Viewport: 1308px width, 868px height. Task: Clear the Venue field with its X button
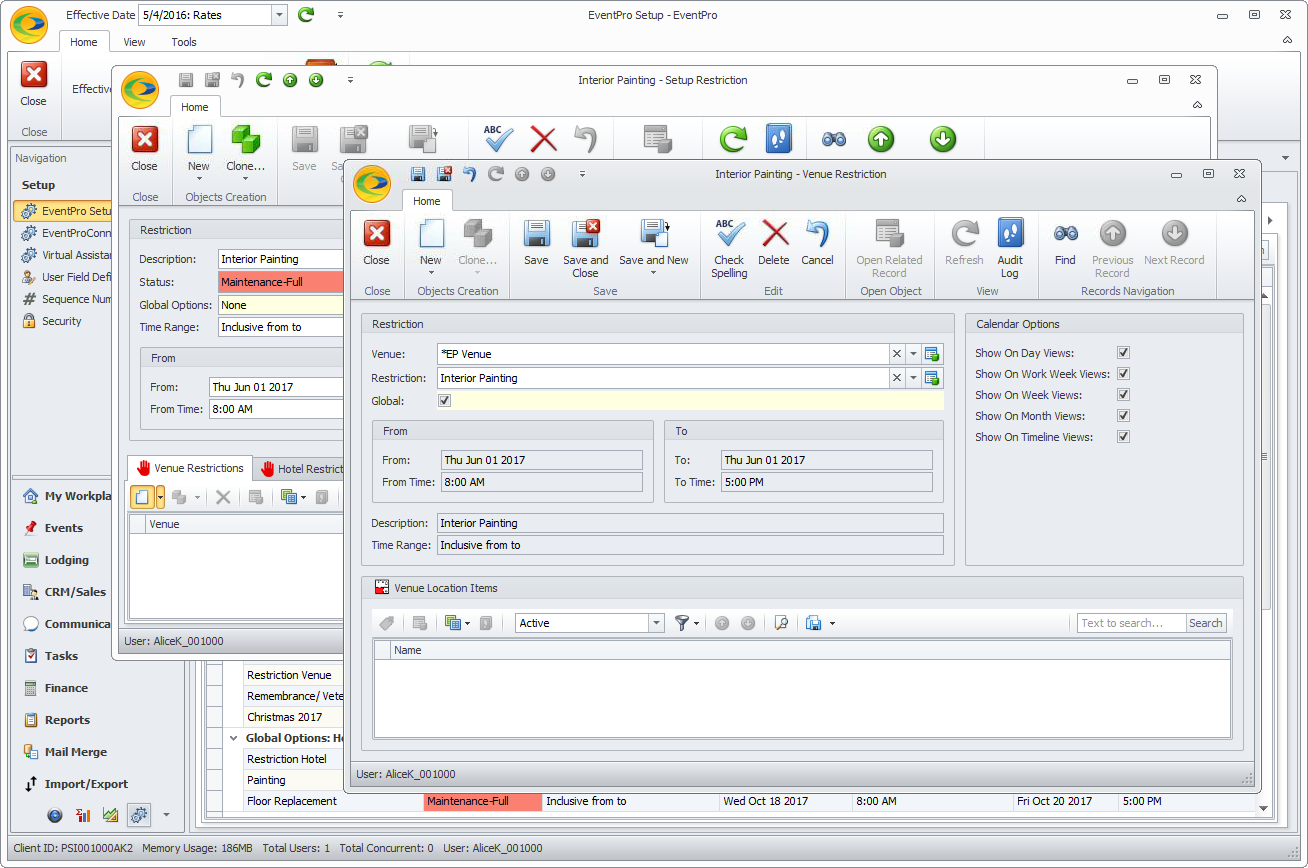click(x=897, y=354)
